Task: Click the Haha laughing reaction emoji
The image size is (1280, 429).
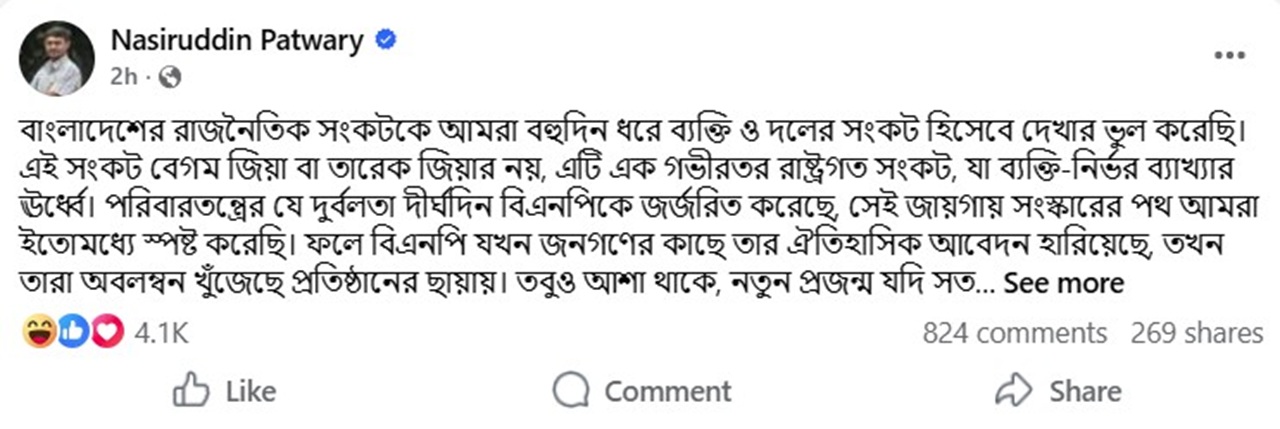Action: point(38,333)
